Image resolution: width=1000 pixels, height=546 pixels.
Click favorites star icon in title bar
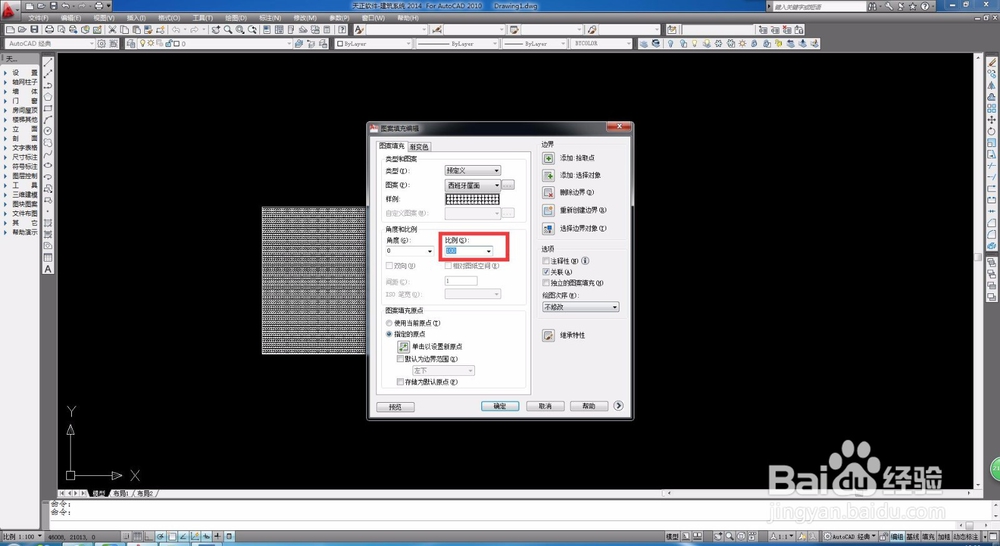(x=913, y=6)
